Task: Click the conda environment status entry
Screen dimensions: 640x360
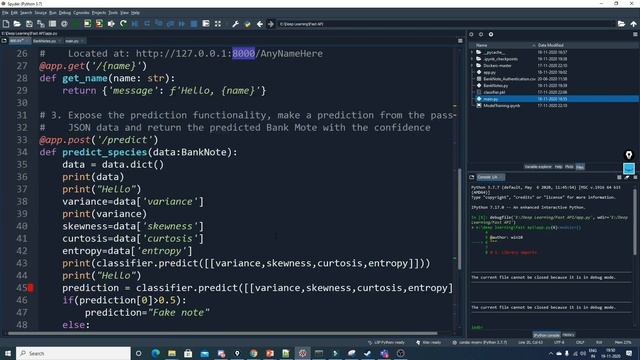Action: (480, 342)
